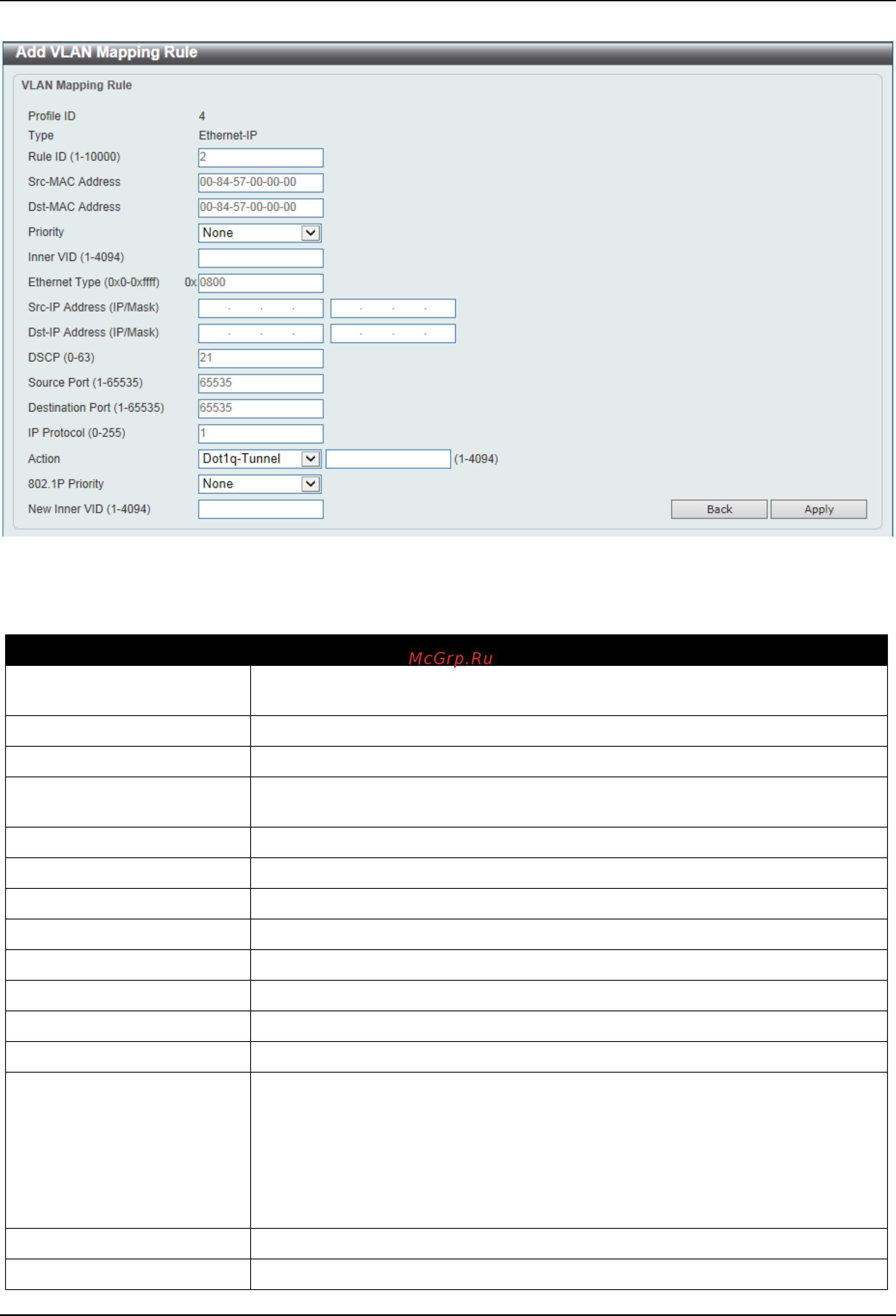Click the Back button
This screenshot has height=1316, width=896.
click(719, 509)
